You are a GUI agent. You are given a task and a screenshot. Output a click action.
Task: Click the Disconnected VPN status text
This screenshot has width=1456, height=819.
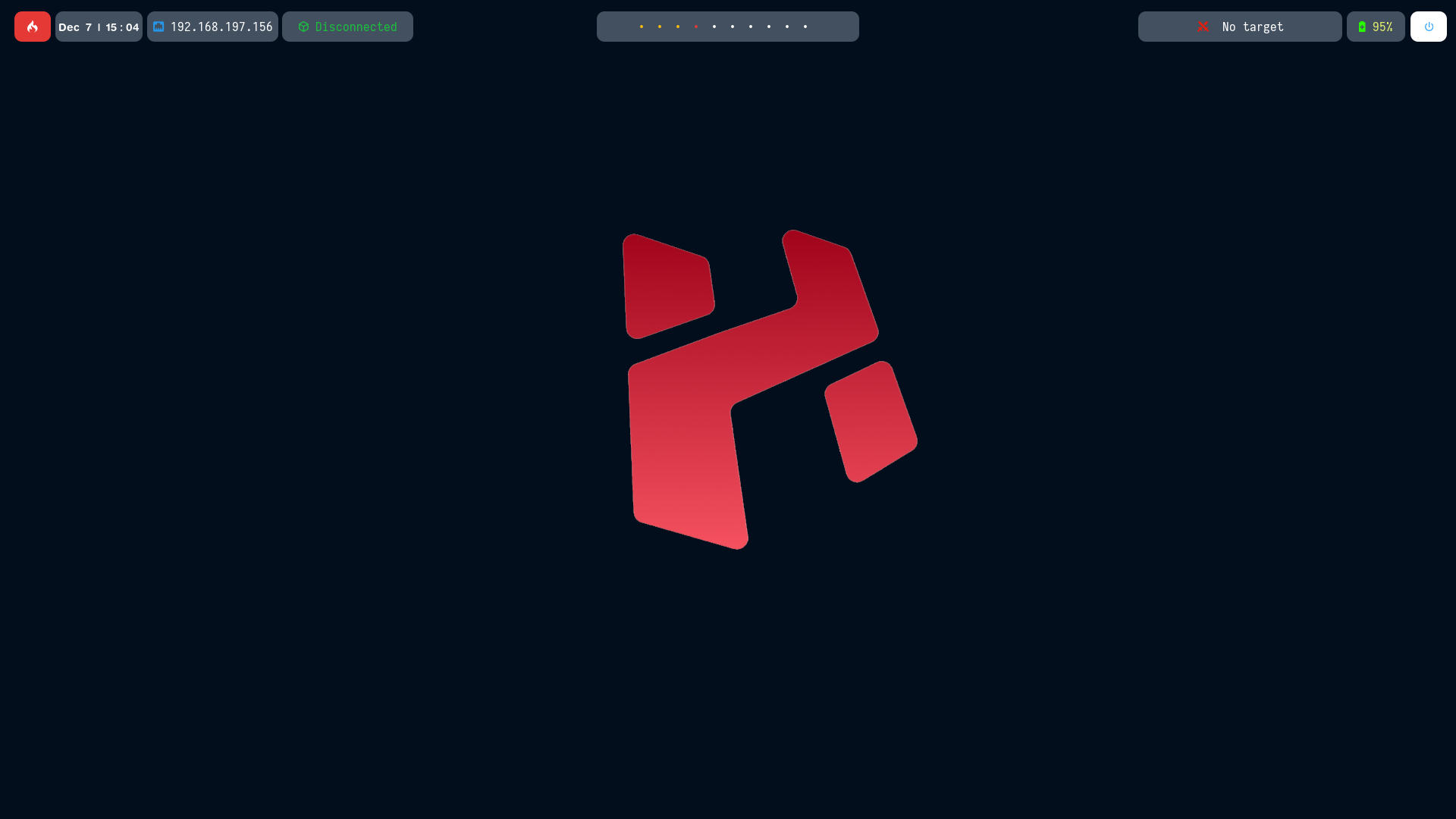click(x=356, y=27)
